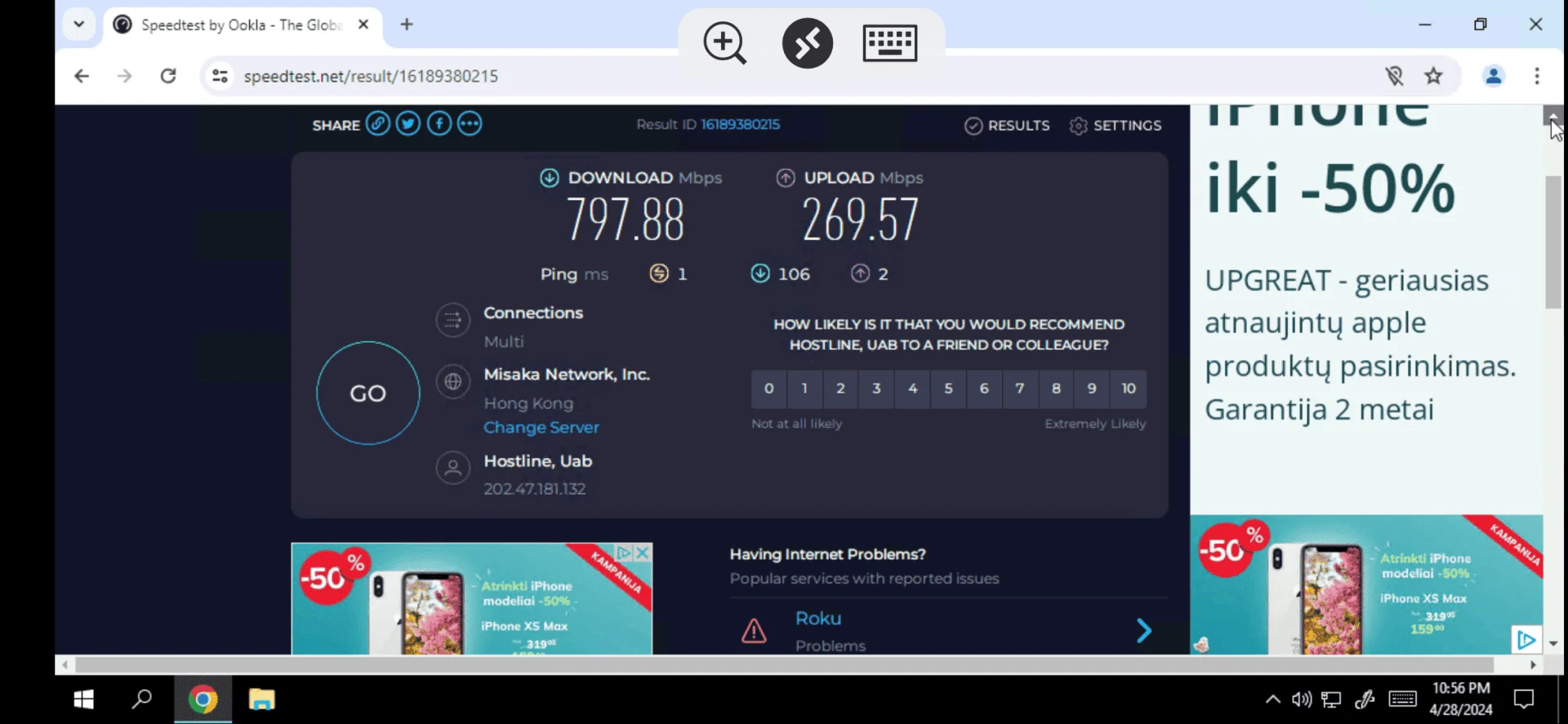
Task: Click the remote desktop connection icon
Action: click(x=808, y=42)
